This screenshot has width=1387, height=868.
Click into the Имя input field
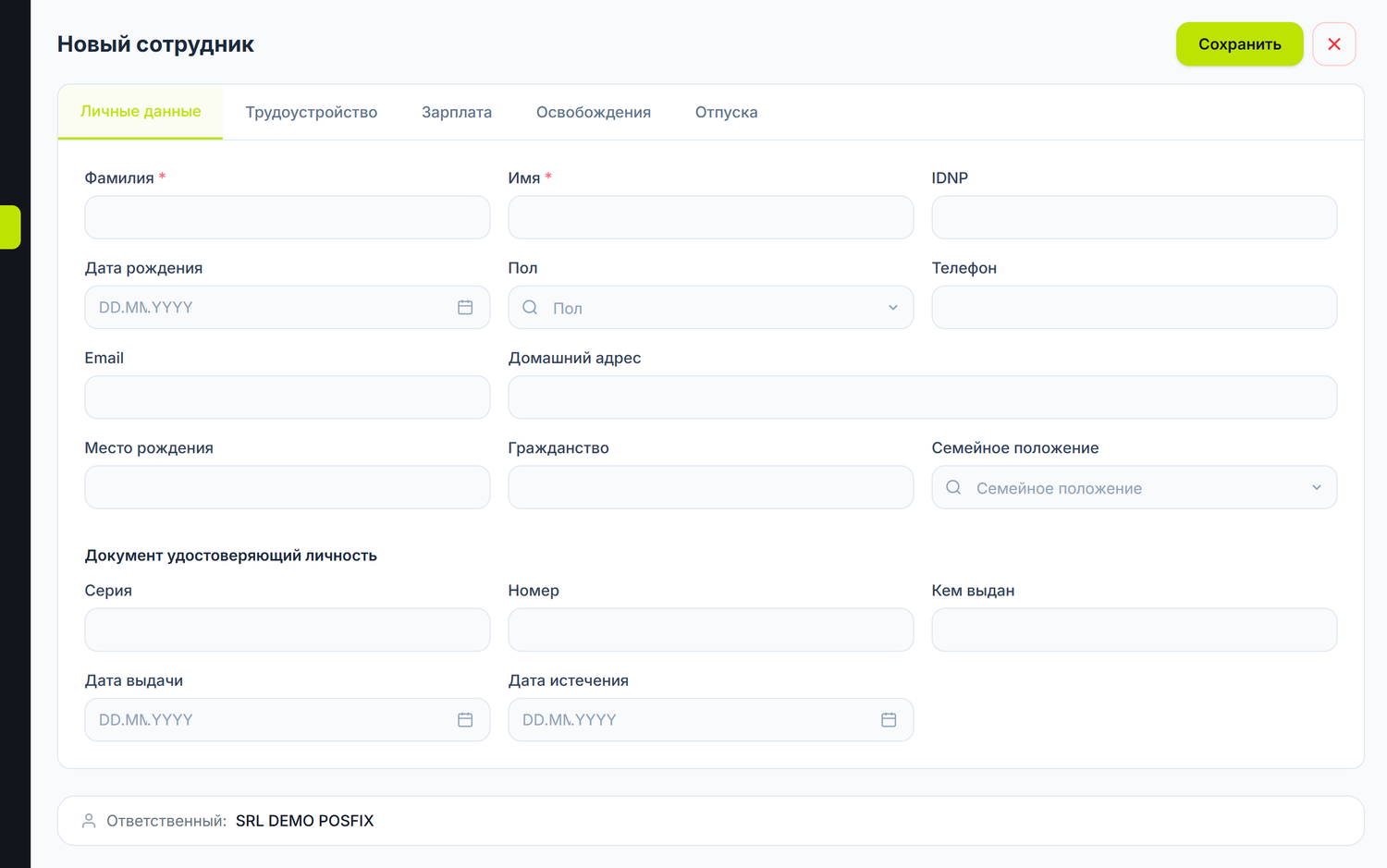click(711, 217)
